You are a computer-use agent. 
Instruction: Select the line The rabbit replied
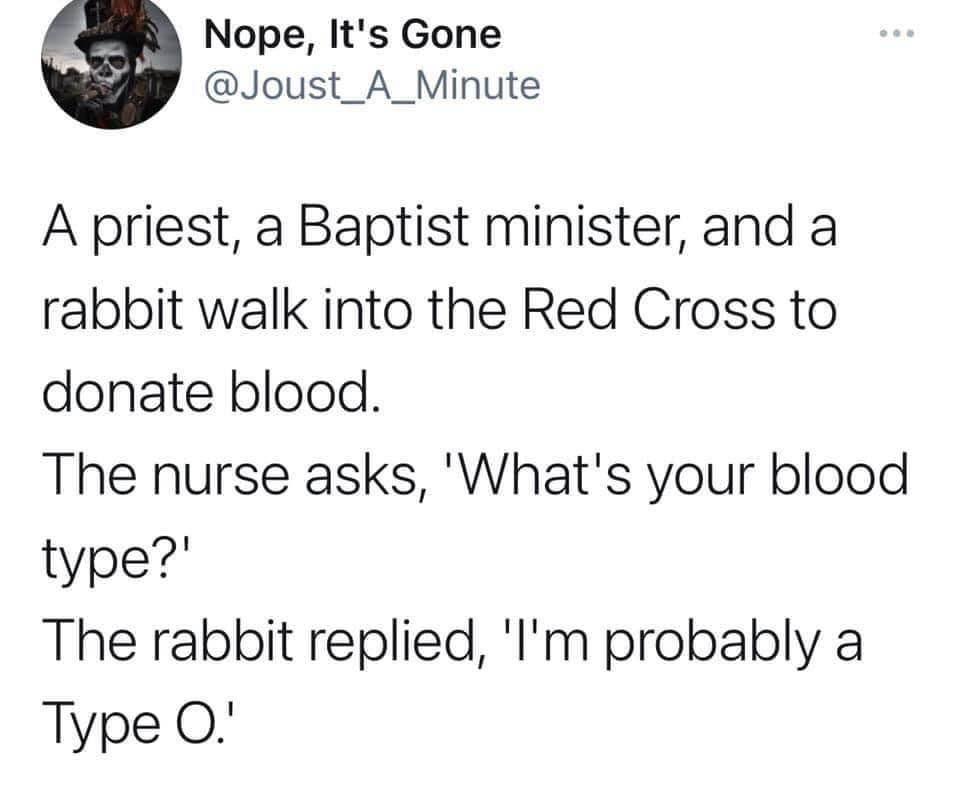click(x=452, y=642)
